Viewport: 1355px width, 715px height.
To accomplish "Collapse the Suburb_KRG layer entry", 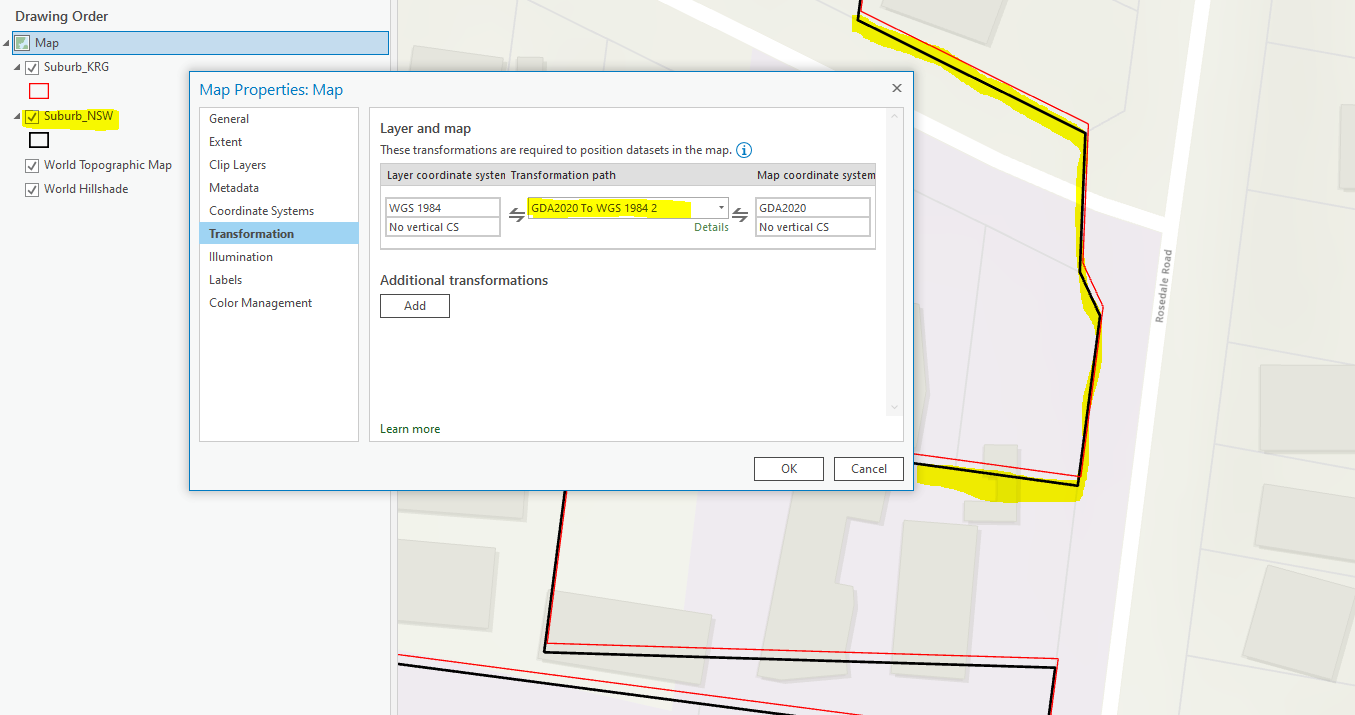I will 17,66.
